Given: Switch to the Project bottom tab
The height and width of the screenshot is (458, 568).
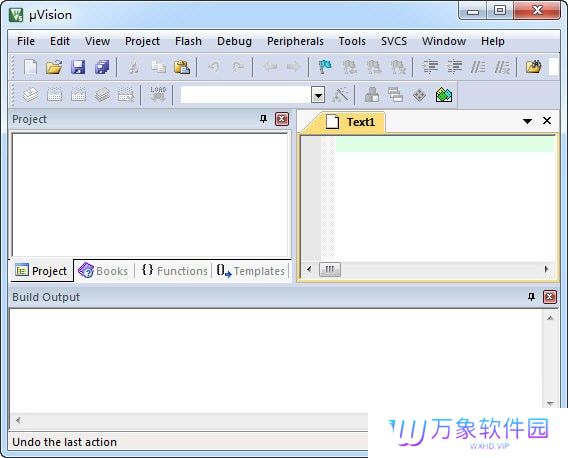Looking at the screenshot, I should coord(41,271).
